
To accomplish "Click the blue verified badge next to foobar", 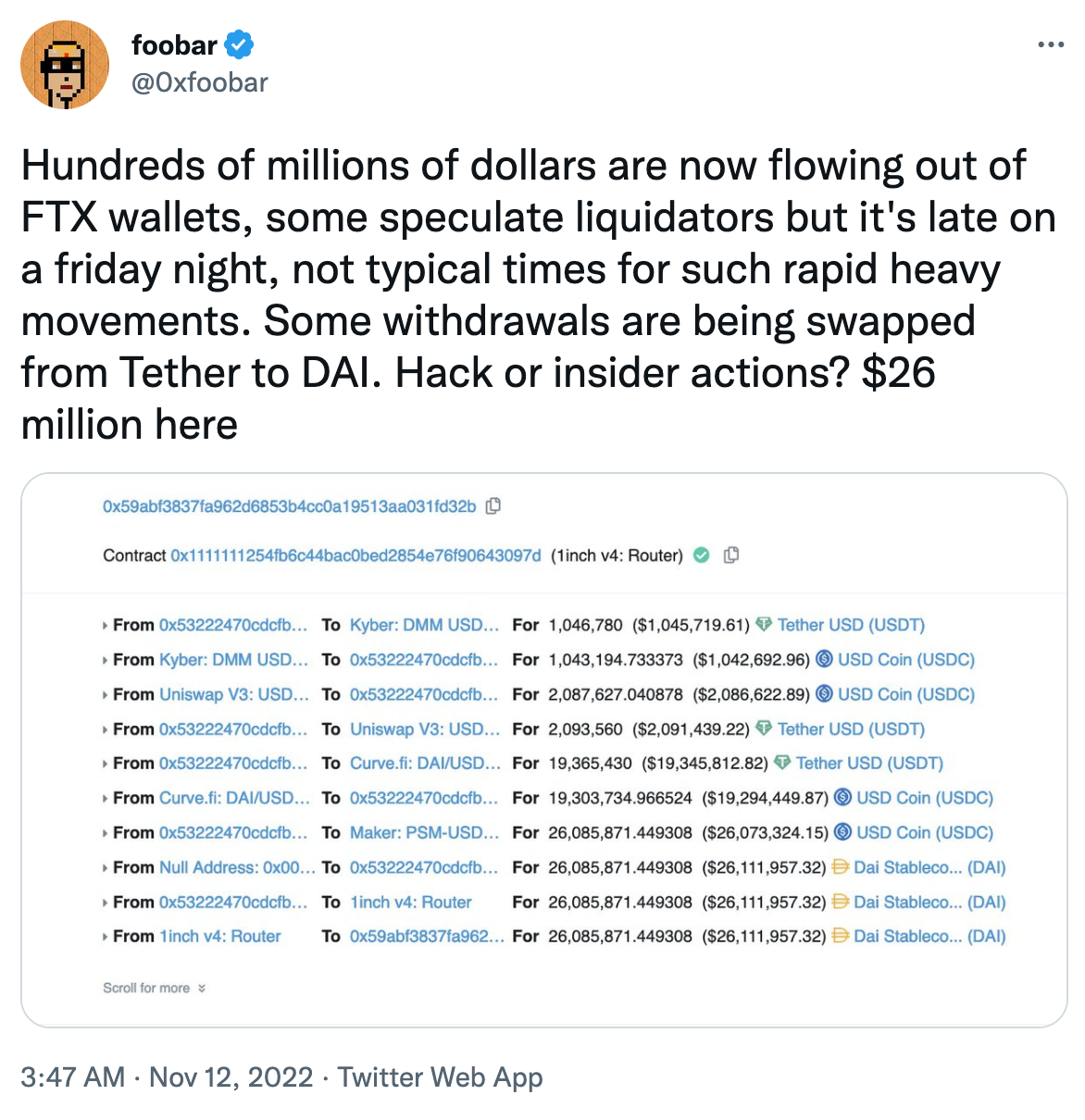I will 240,44.
